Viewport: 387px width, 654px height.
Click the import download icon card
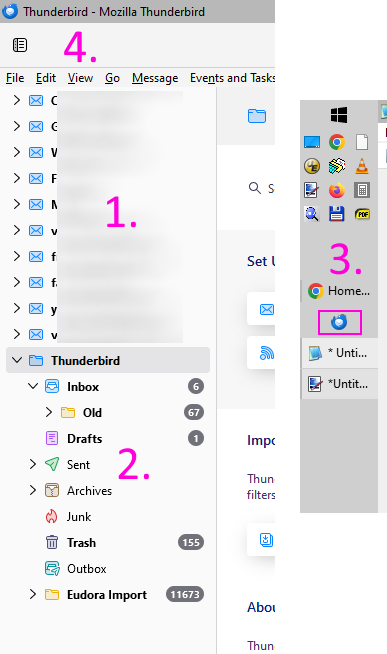(x=261, y=539)
